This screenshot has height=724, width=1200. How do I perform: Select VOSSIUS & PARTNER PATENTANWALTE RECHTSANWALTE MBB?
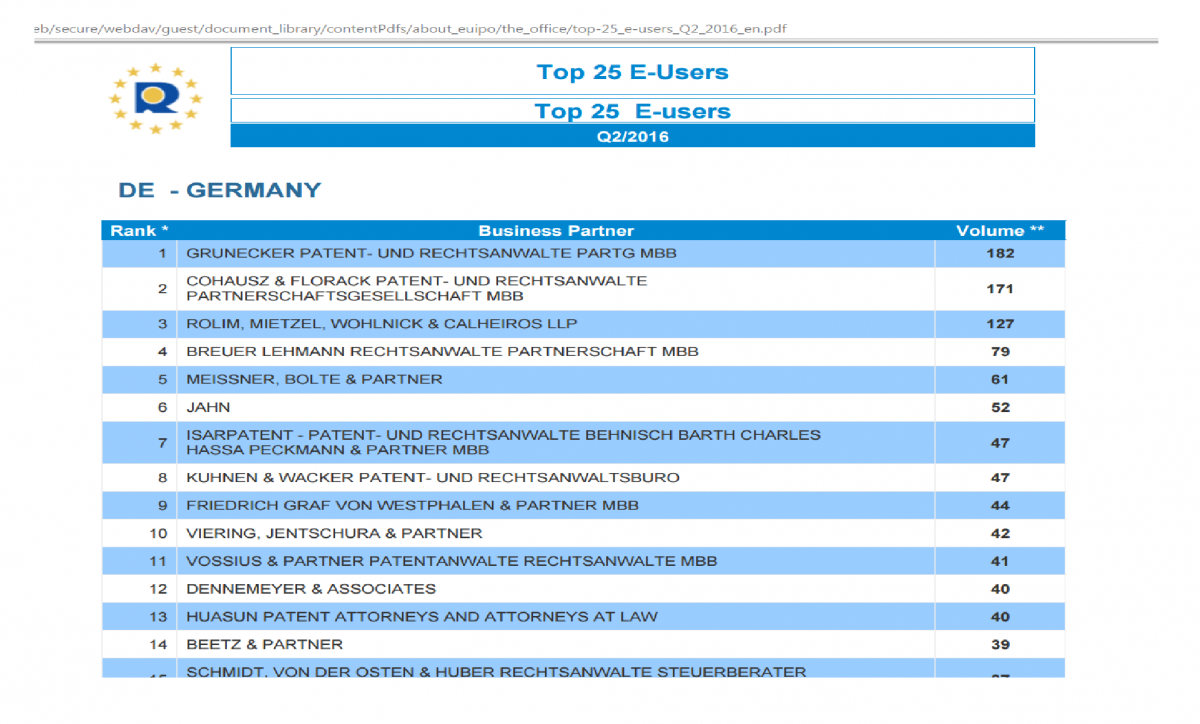(x=451, y=561)
